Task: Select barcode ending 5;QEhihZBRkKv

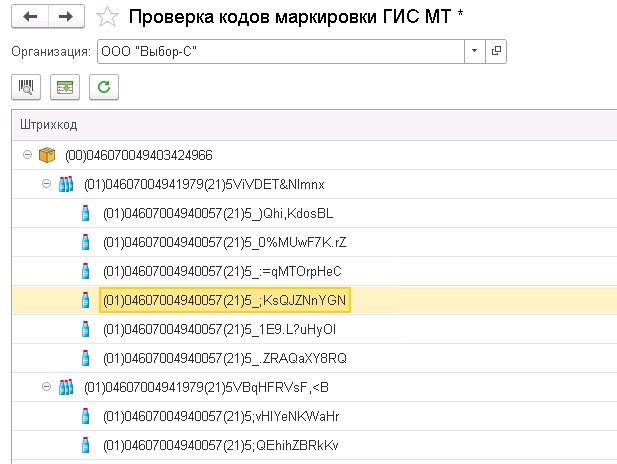Action: coord(221,446)
